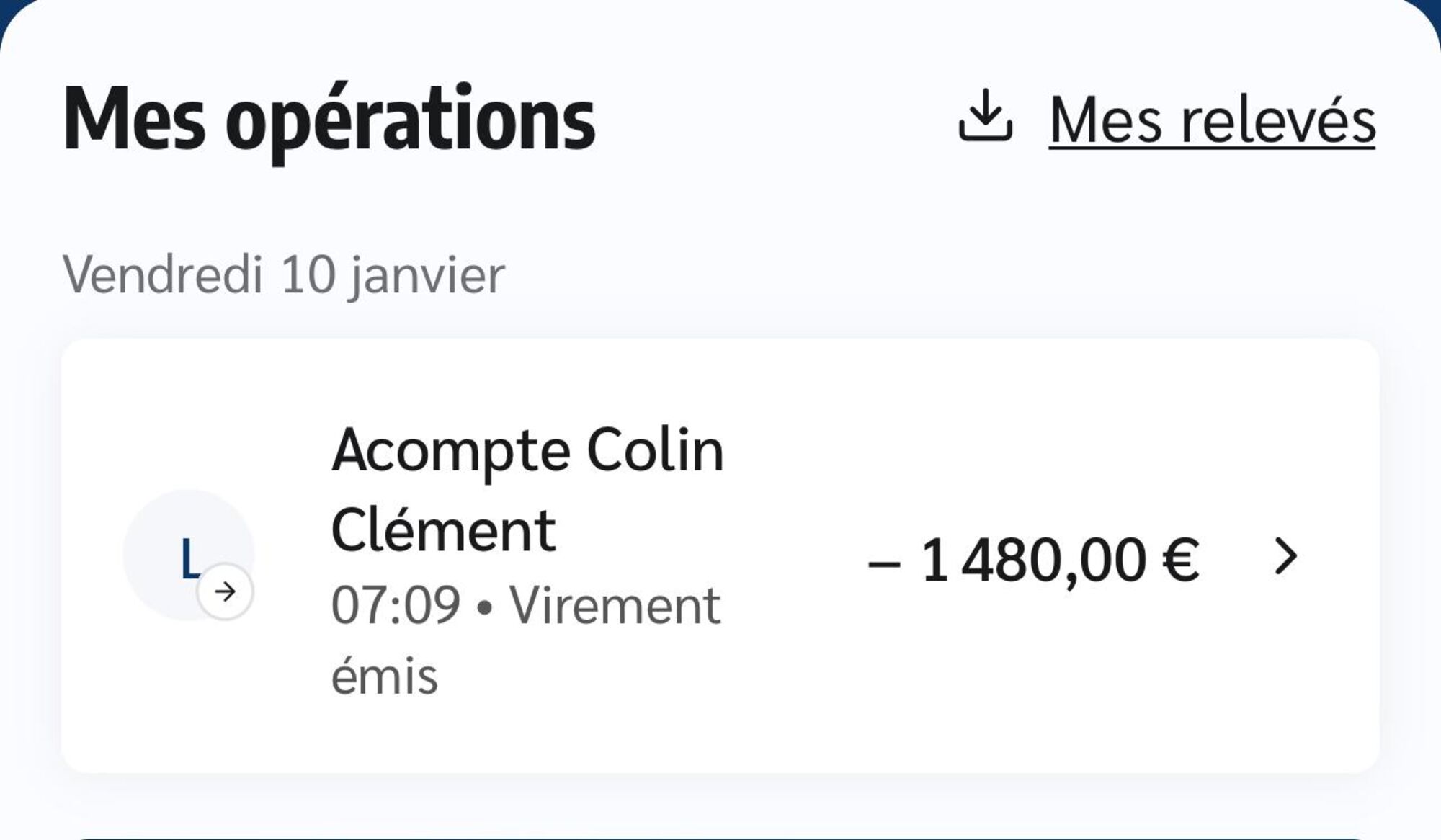Tap the word émis under the transaction
The height and width of the screenshot is (840, 1441).
point(384,676)
